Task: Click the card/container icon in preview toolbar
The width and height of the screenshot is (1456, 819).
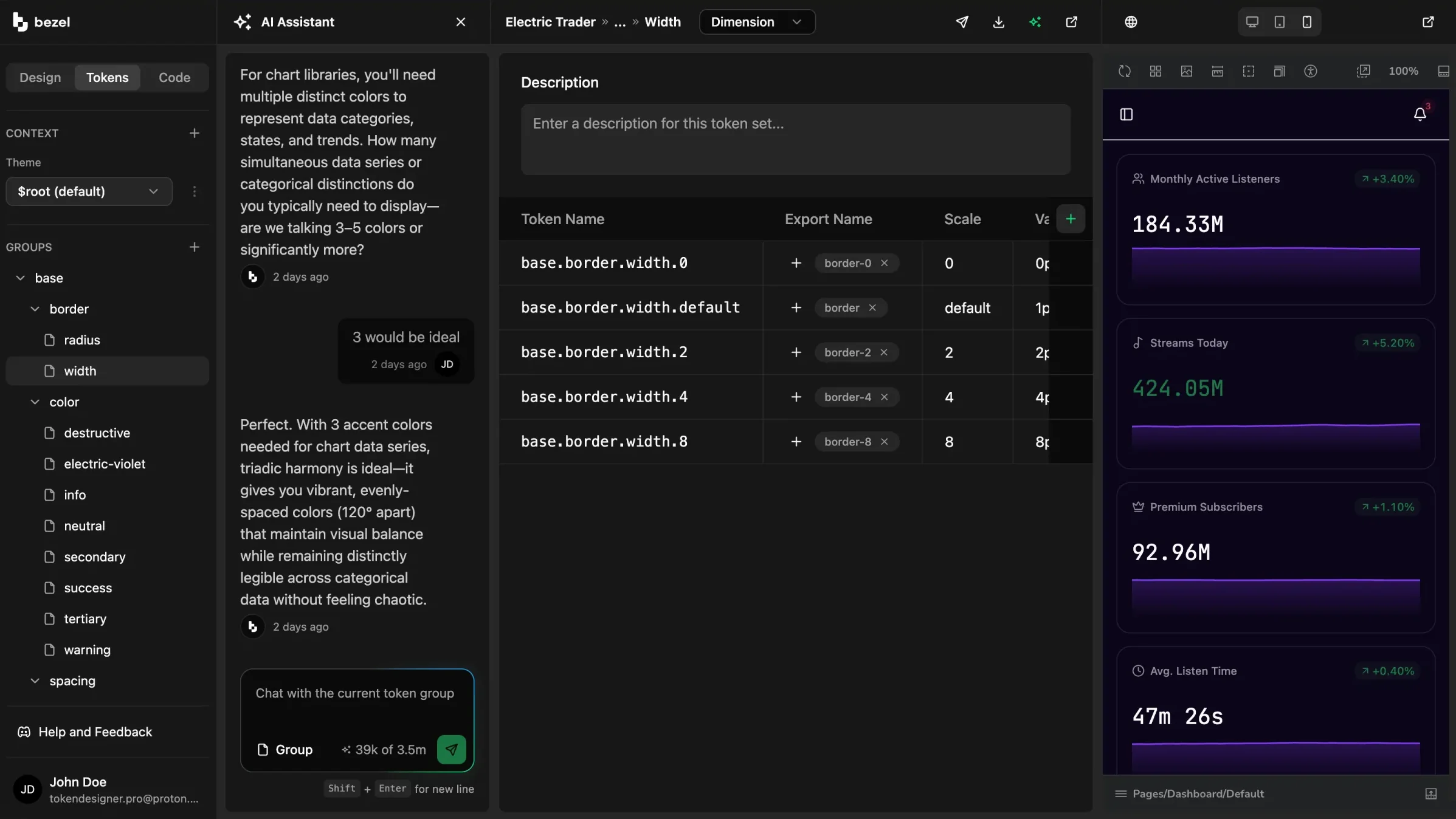Action: [x=1218, y=71]
